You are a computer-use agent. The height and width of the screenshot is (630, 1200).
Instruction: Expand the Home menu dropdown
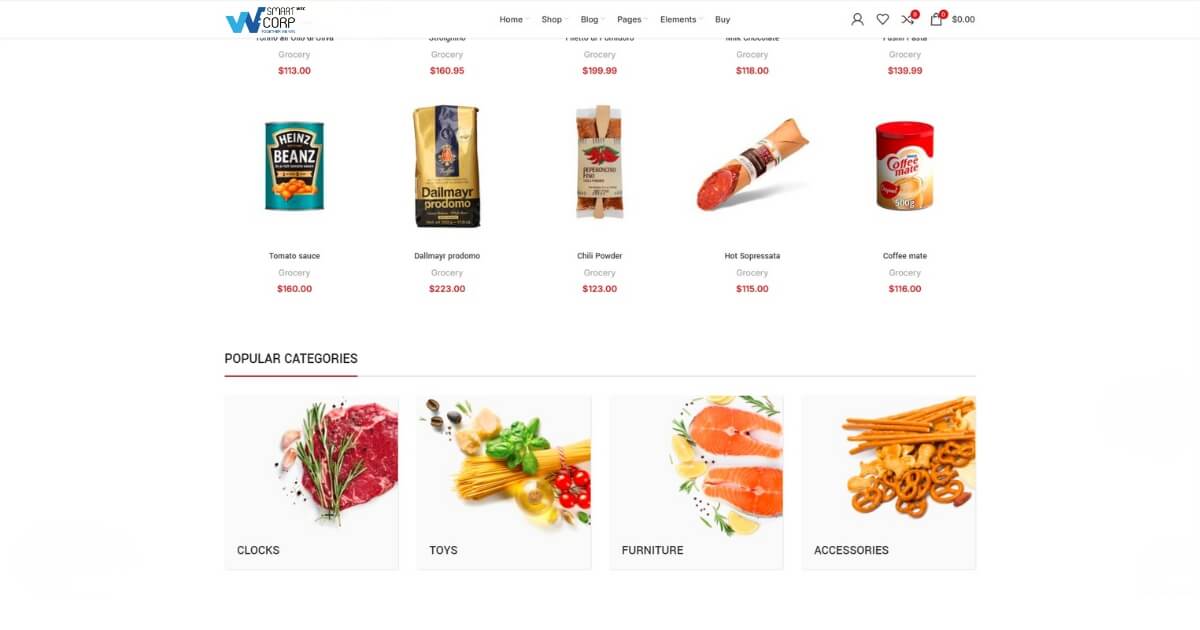(513, 19)
